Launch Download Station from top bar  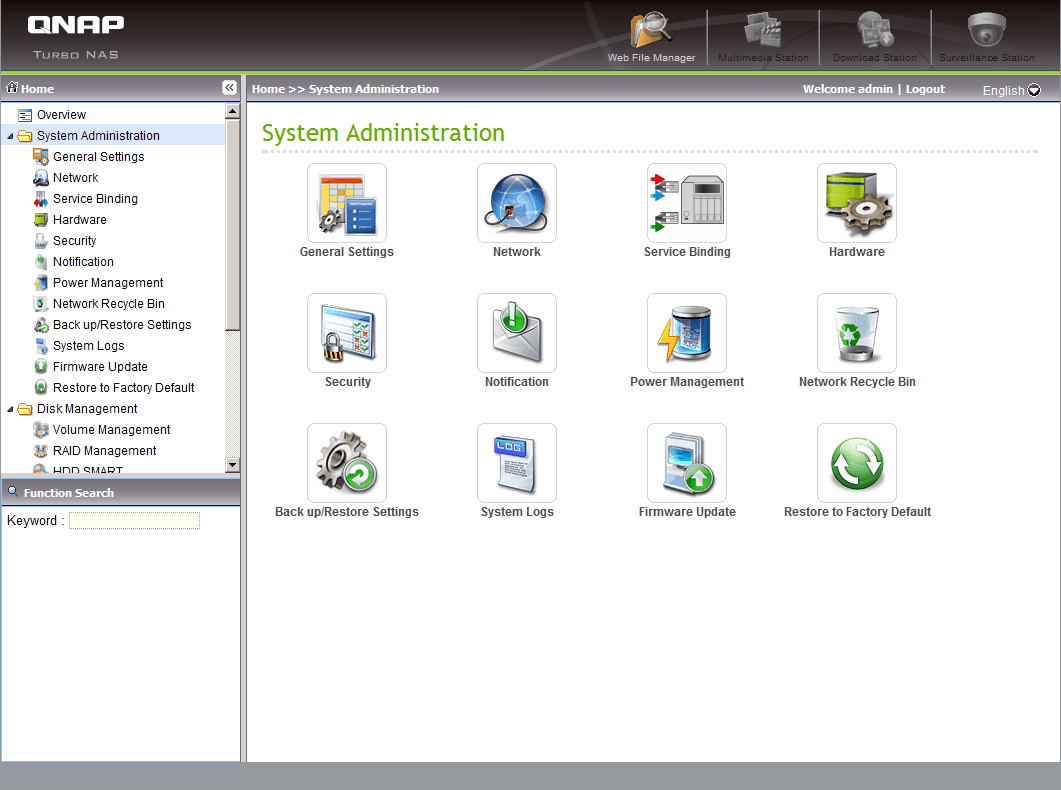coord(875,37)
